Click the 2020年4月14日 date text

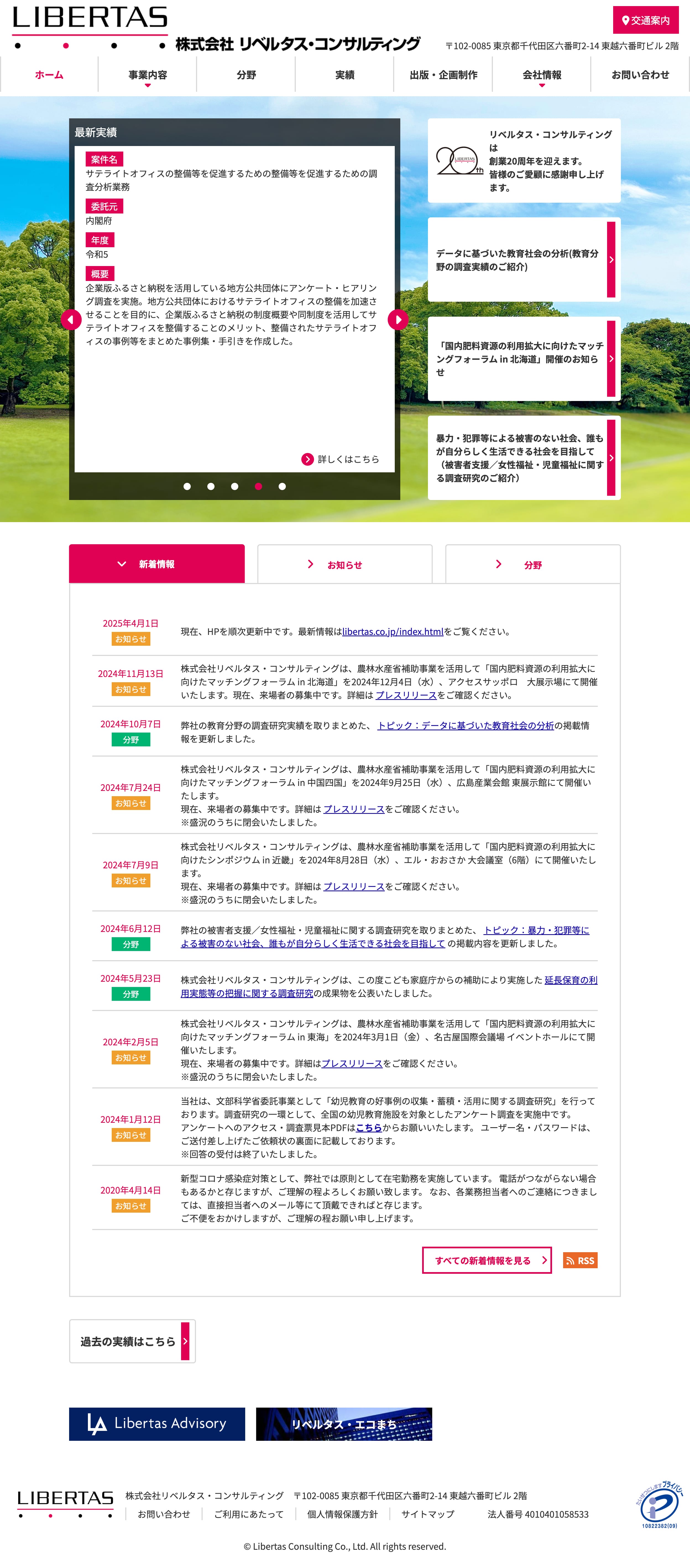tap(131, 1190)
